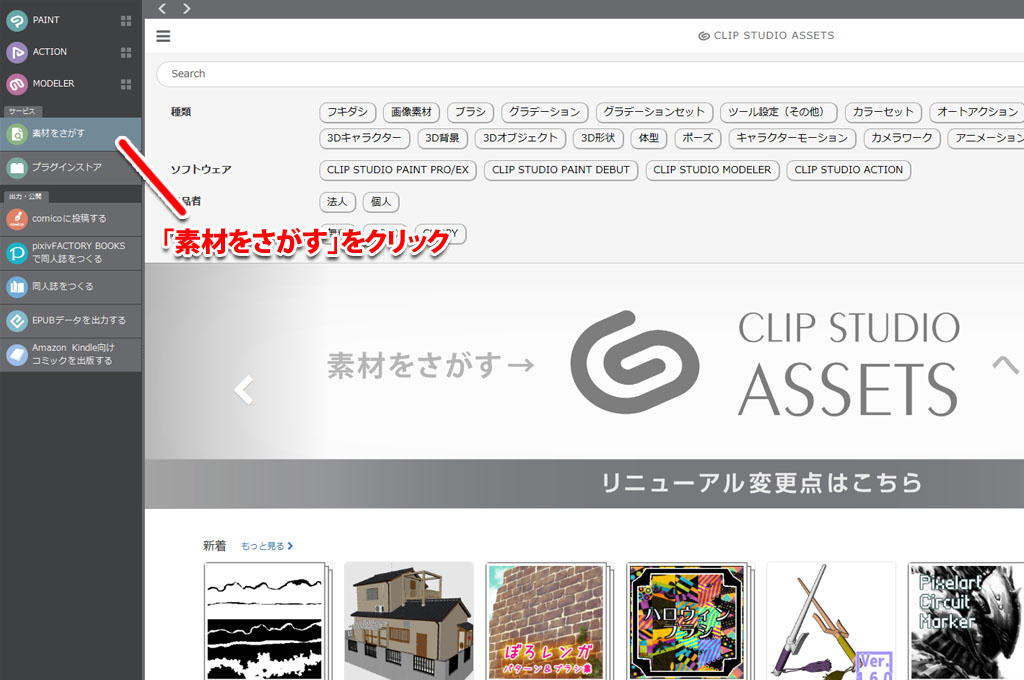Viewport: 1024px width, 680px height.
Task: Open the hamburger menu in Assets
Action: tap(163, 36)
